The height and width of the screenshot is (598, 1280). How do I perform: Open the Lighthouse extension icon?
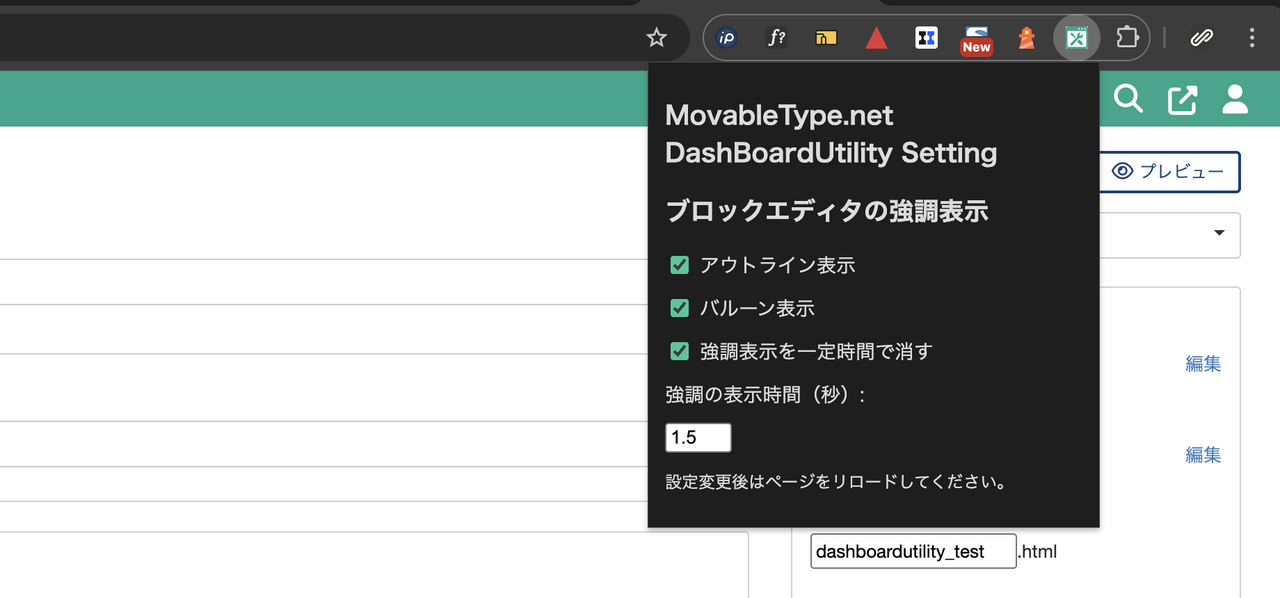pyautogui.click(x=1026, y=38)
